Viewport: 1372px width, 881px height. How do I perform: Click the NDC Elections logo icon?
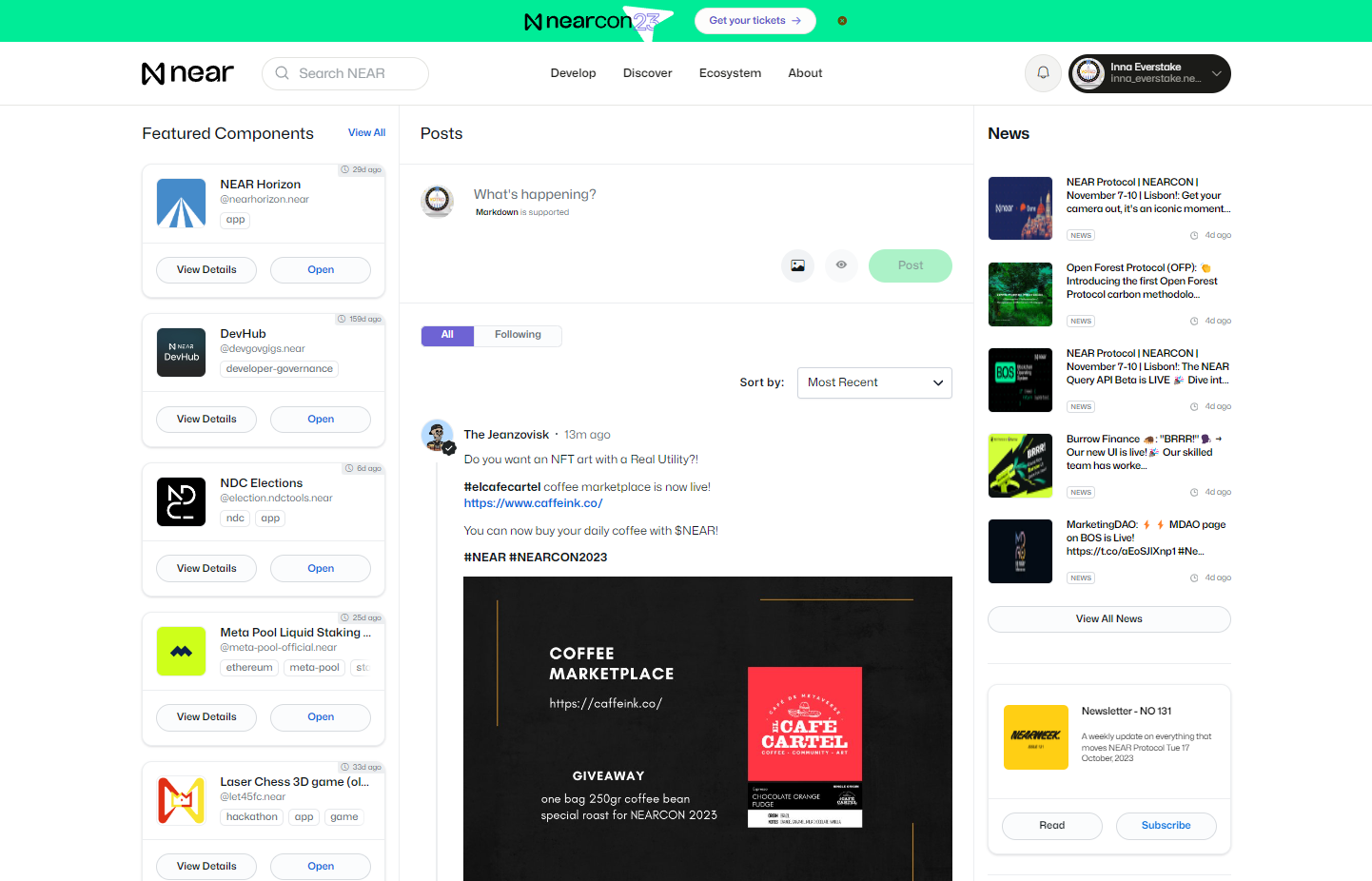[x=181, y=502]
